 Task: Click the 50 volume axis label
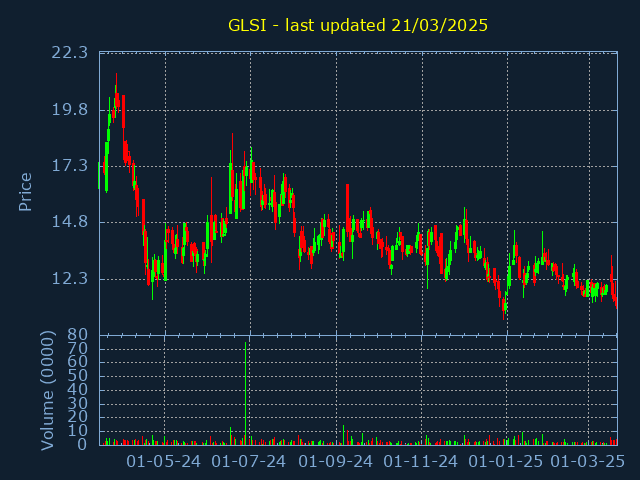pyautogui.click(x=77, y=376)
